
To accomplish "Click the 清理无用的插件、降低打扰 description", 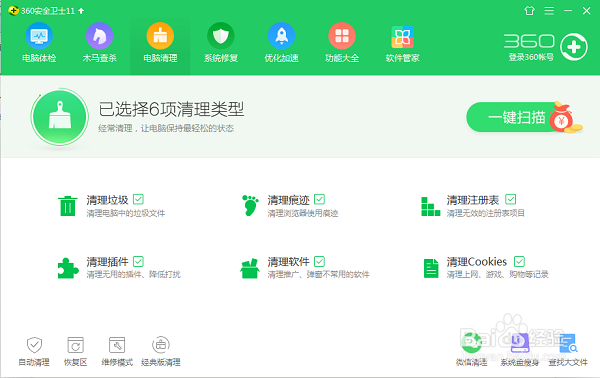I will [x=133, y=274].
